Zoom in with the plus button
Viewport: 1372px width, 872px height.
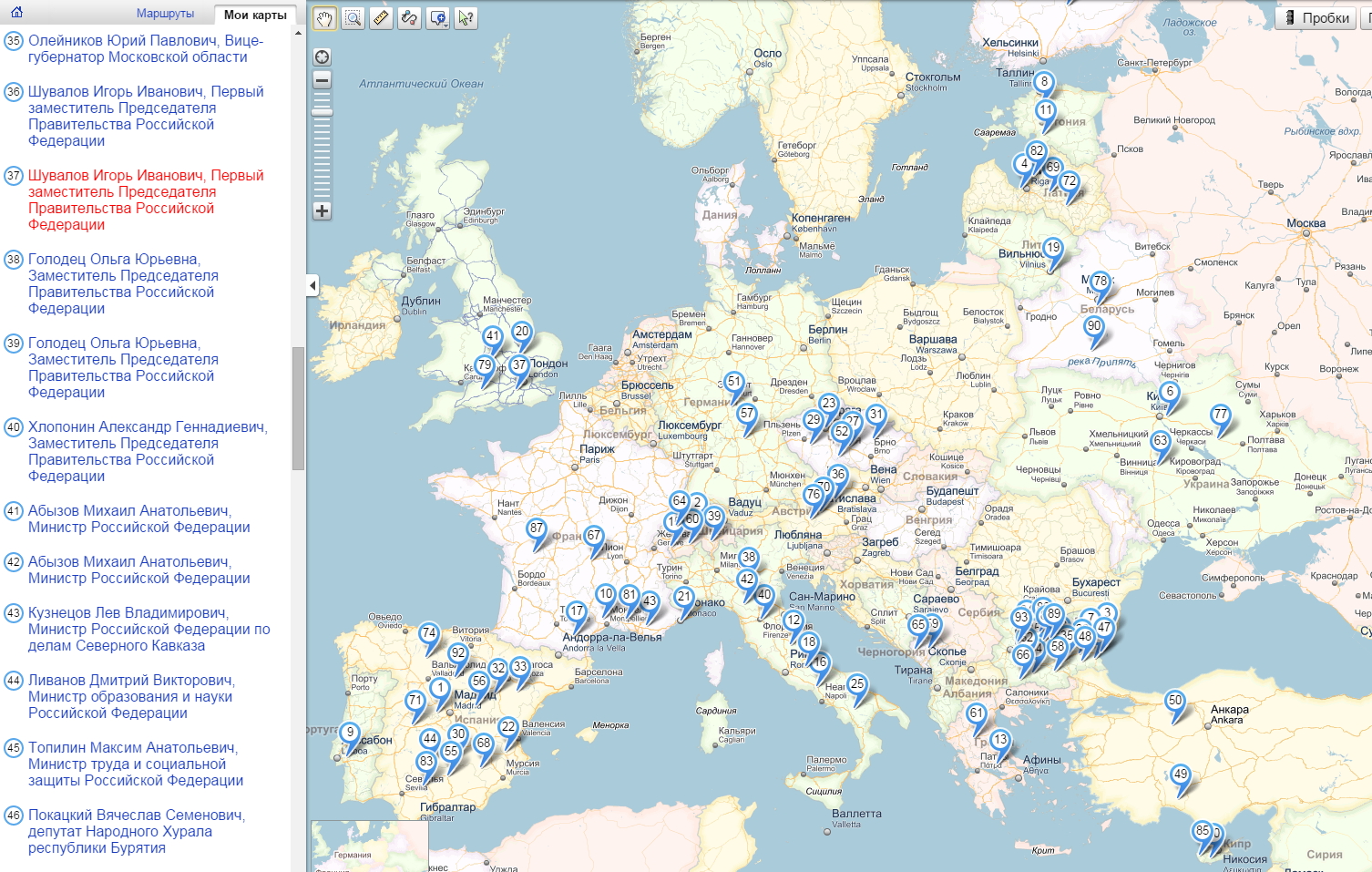pos(322,210)
